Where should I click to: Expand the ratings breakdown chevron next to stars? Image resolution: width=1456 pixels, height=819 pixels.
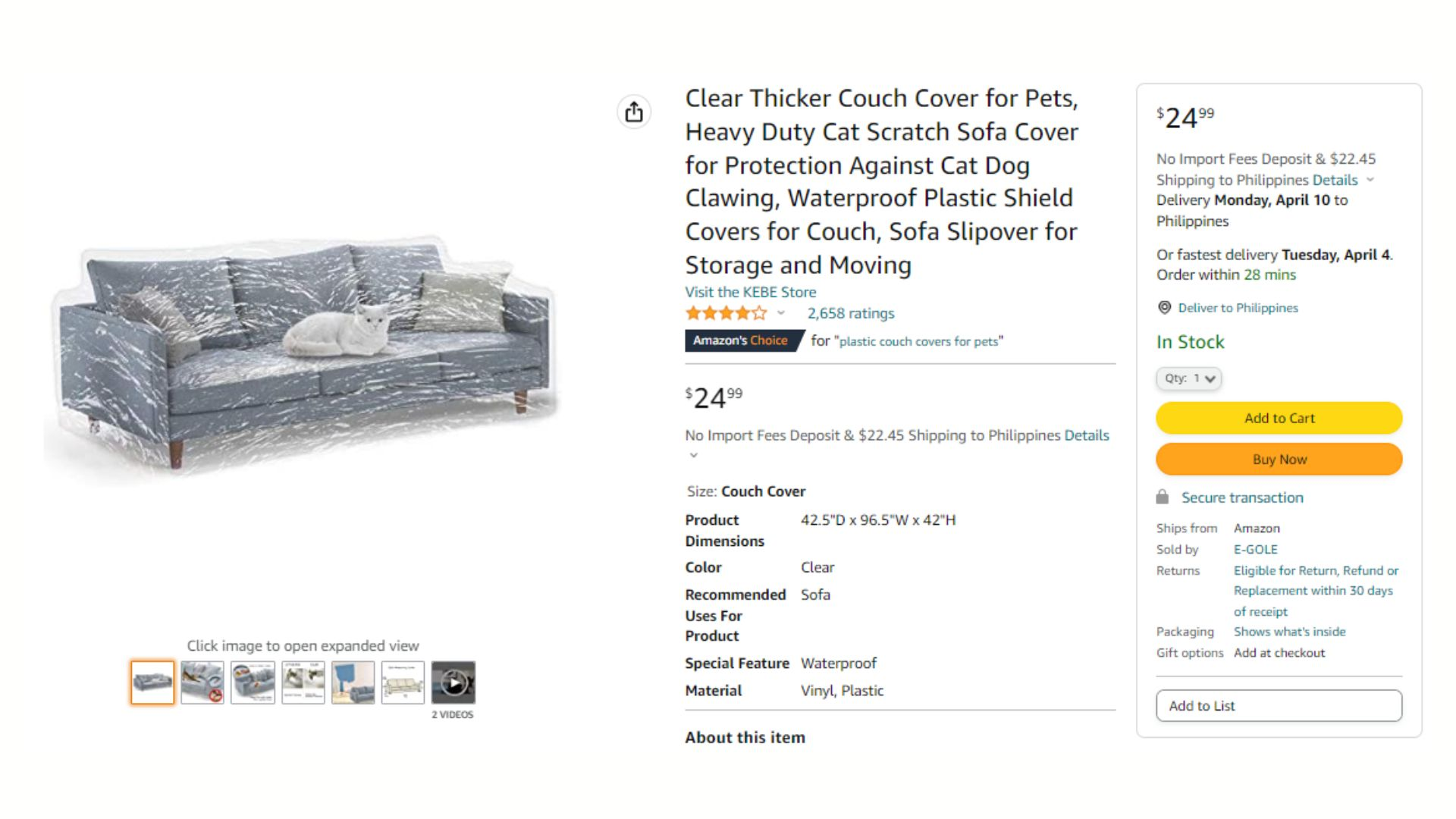click(780, 313)
